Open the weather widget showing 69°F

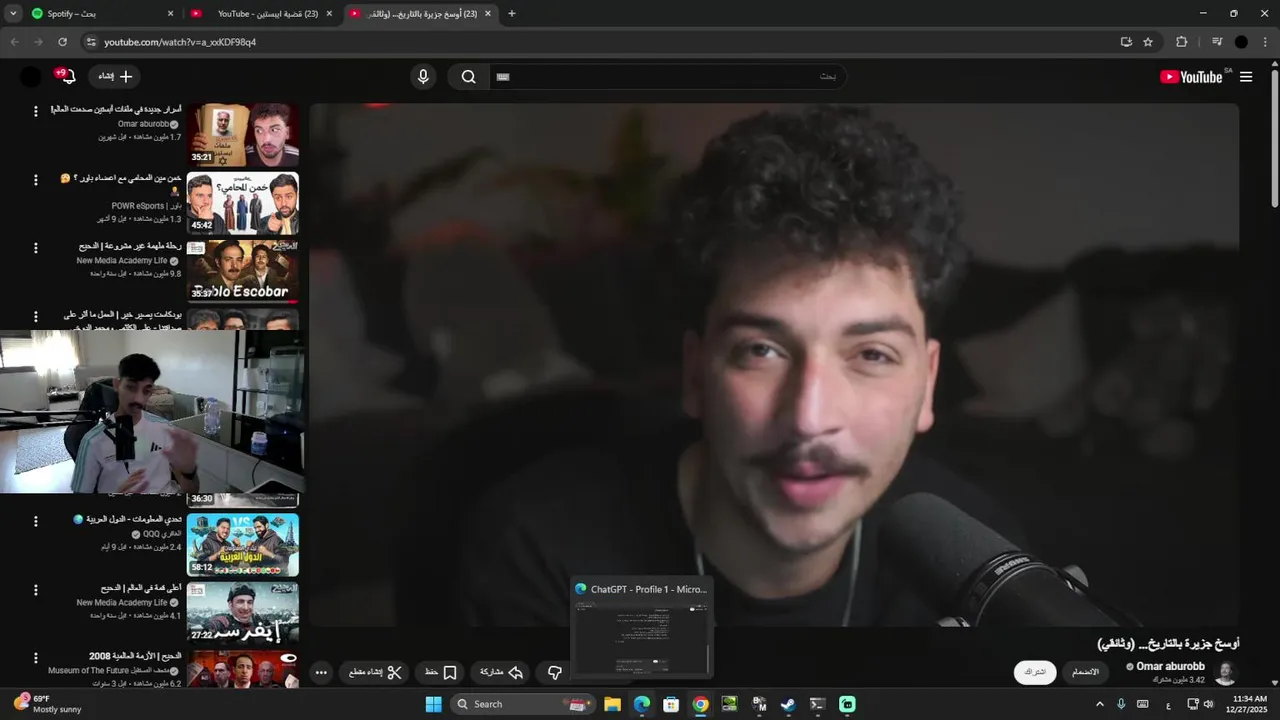45,704
